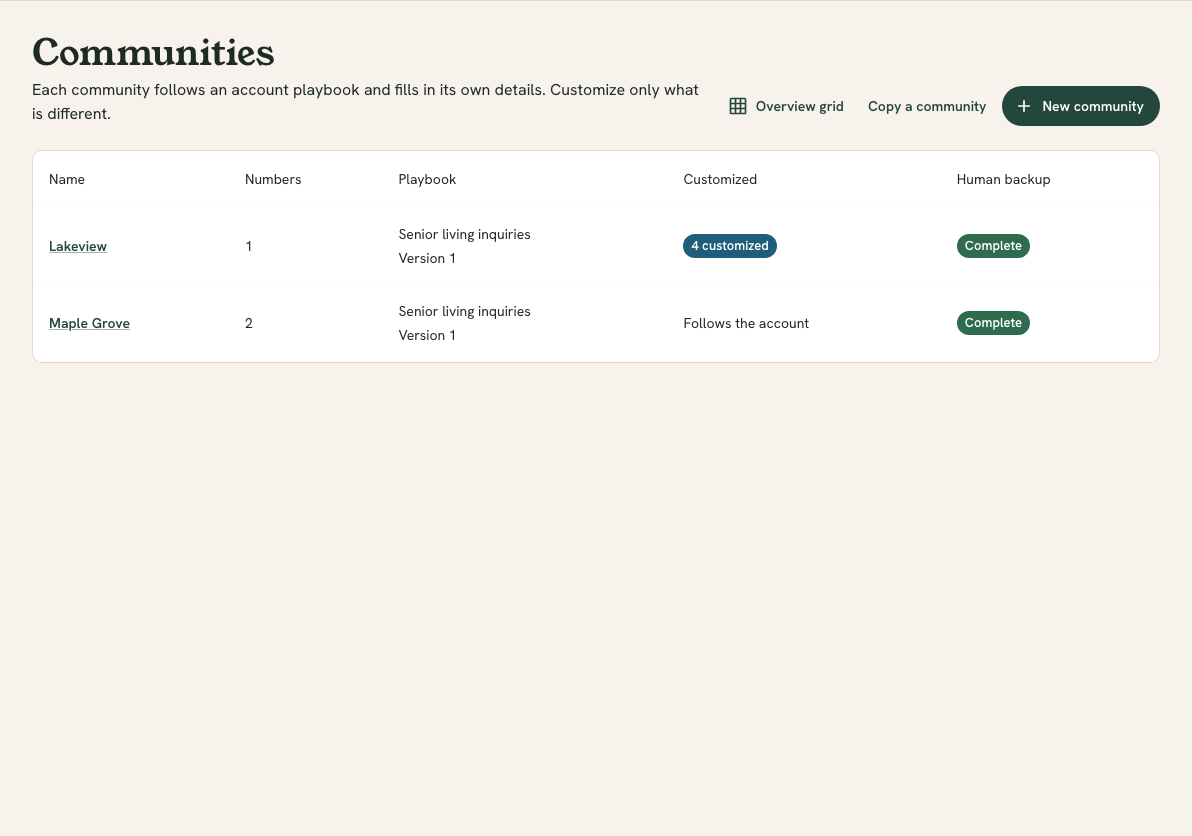Click the Playbook column header
The height and width of the screenshot is (836, 1192).
[427, 179]
